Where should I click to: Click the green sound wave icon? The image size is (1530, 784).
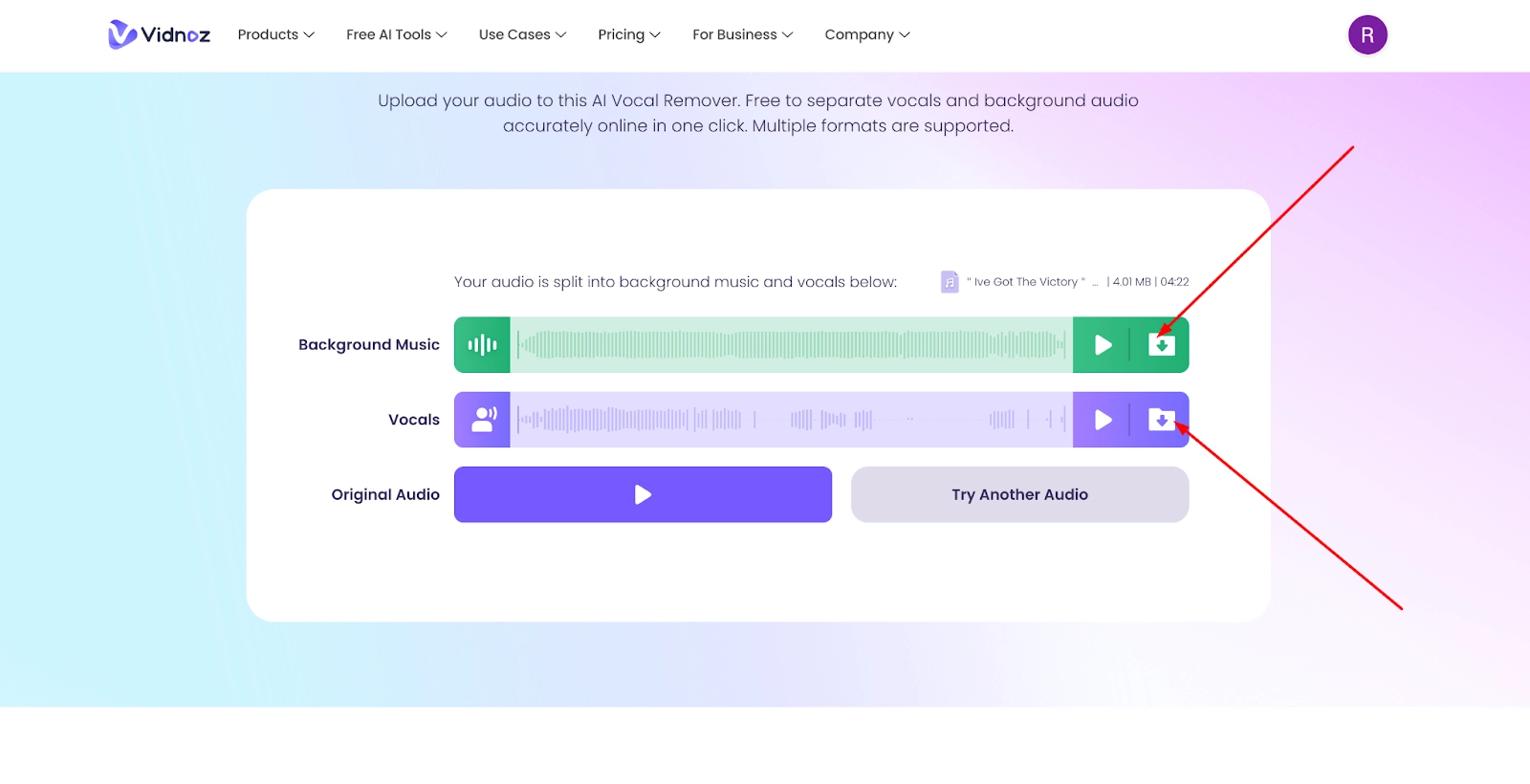(x=482, y=345)
